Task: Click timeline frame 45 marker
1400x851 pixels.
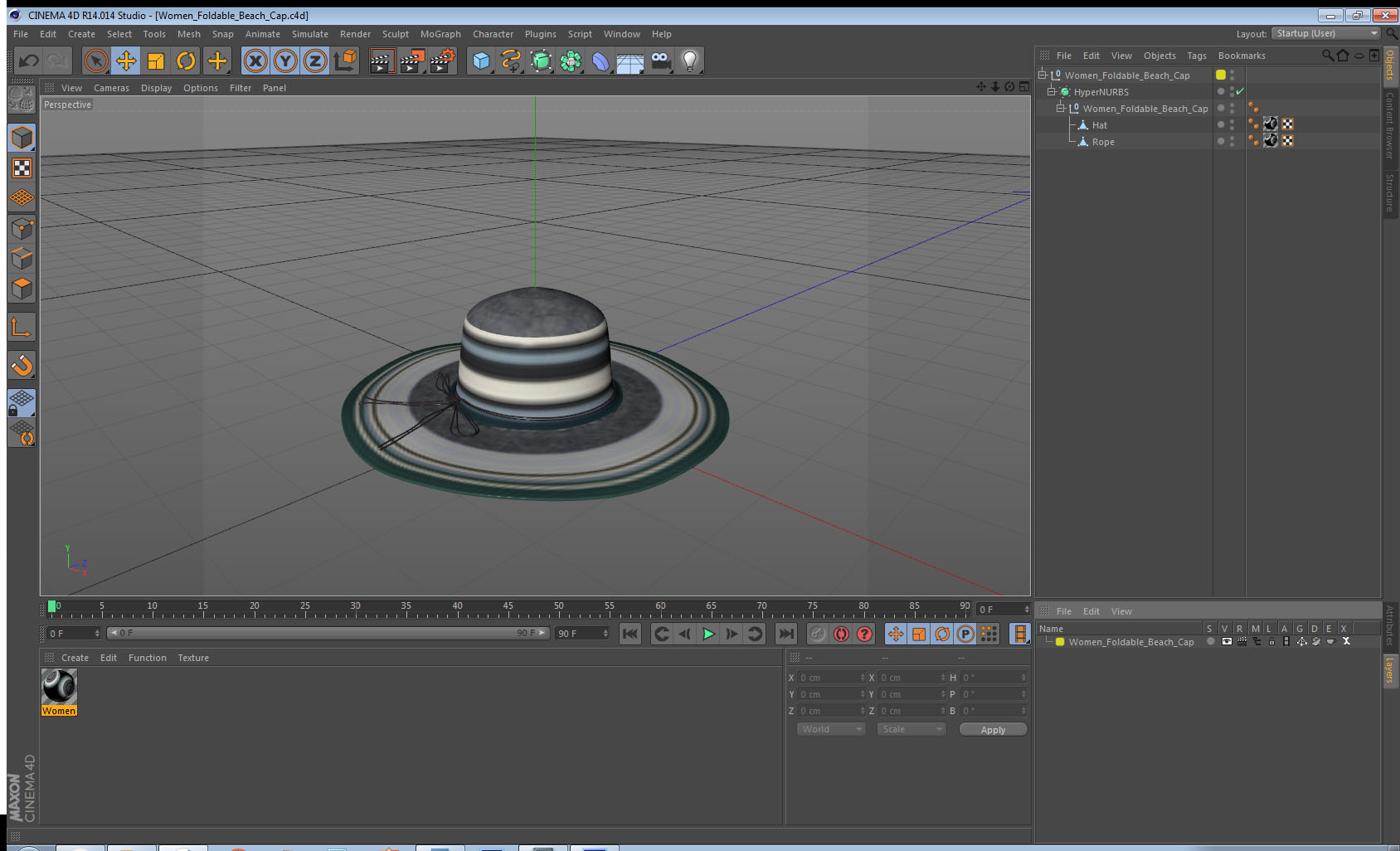Action: click(508, 608)
